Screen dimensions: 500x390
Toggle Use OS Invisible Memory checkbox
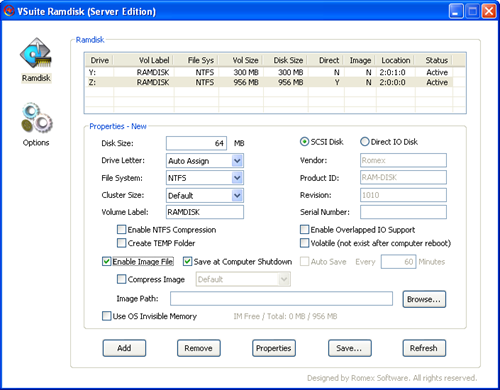[106, 316]
